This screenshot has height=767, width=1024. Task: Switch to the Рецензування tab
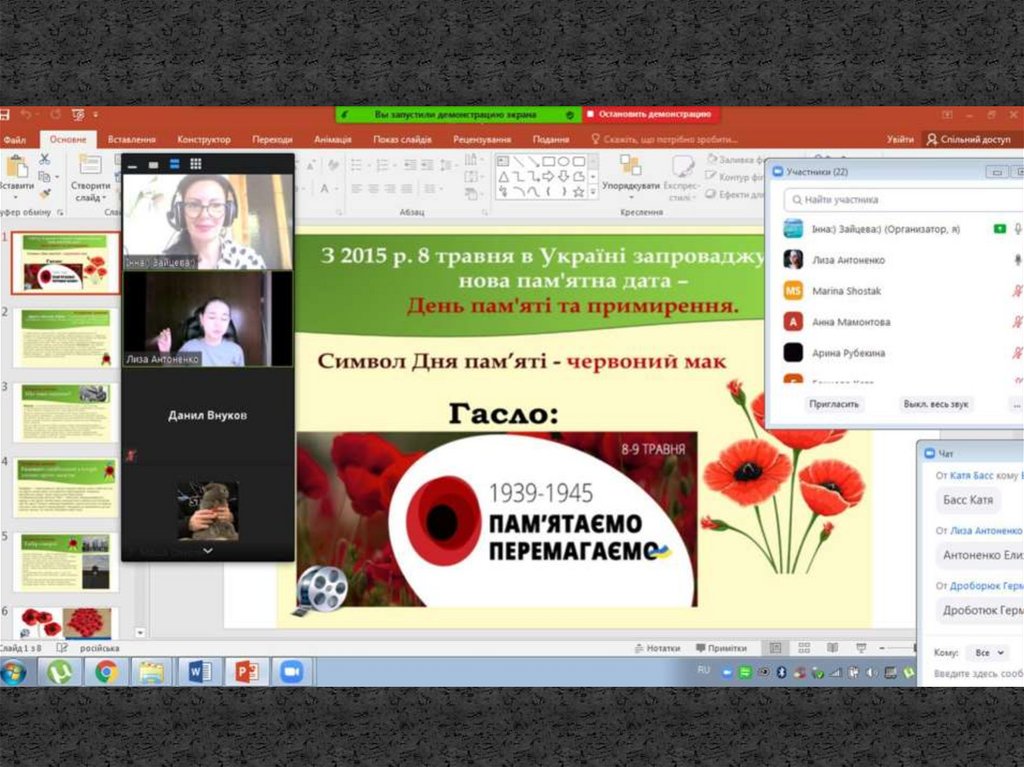[x=482, y=139]
